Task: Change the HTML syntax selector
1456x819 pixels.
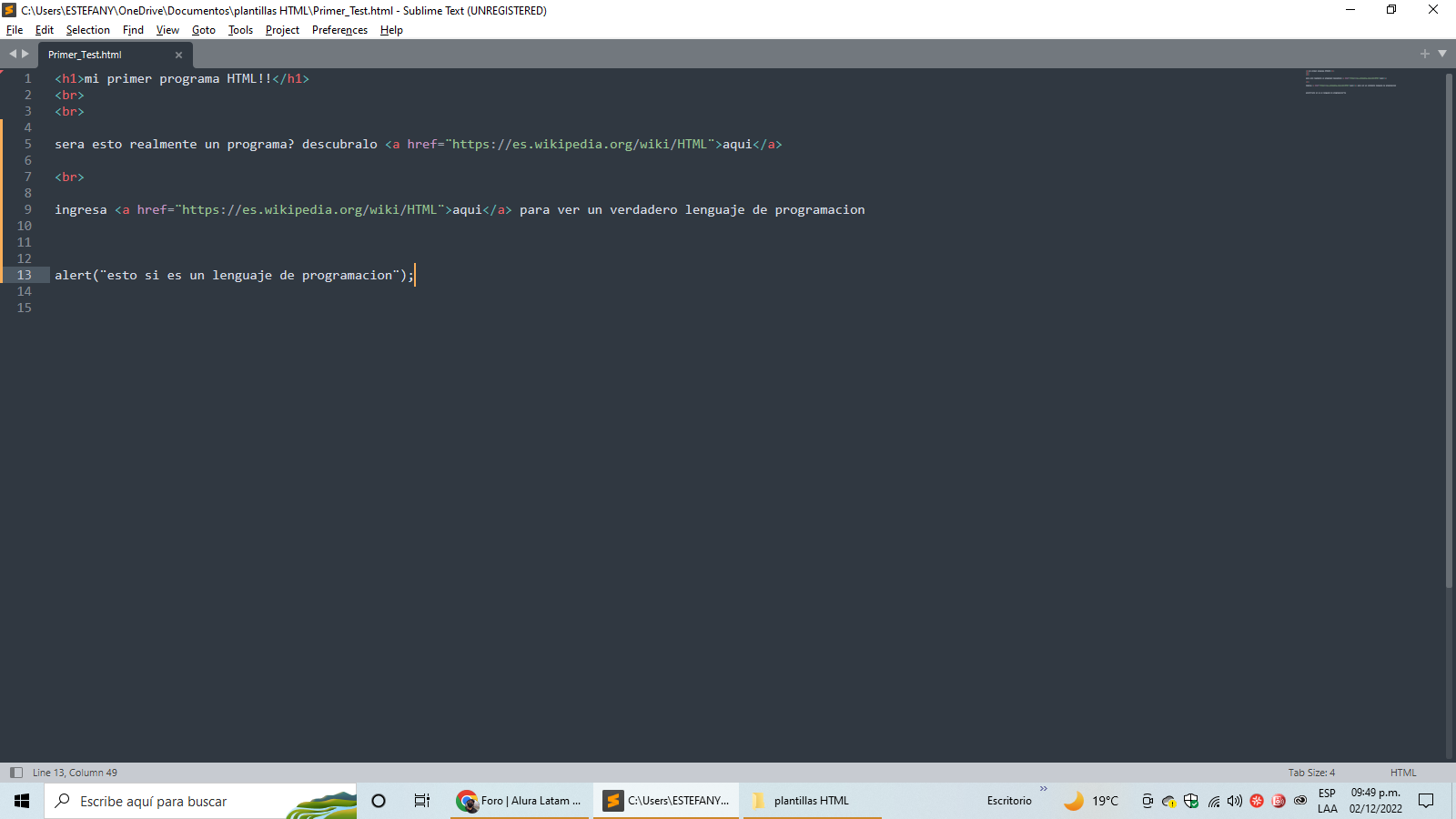Action: tap(1403, 773)
